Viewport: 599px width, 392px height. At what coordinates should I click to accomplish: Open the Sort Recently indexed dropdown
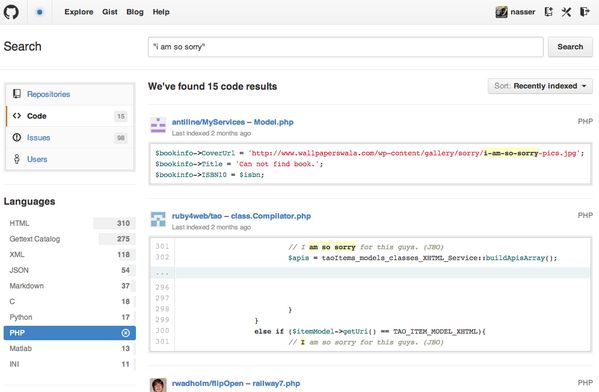point(540,86)
